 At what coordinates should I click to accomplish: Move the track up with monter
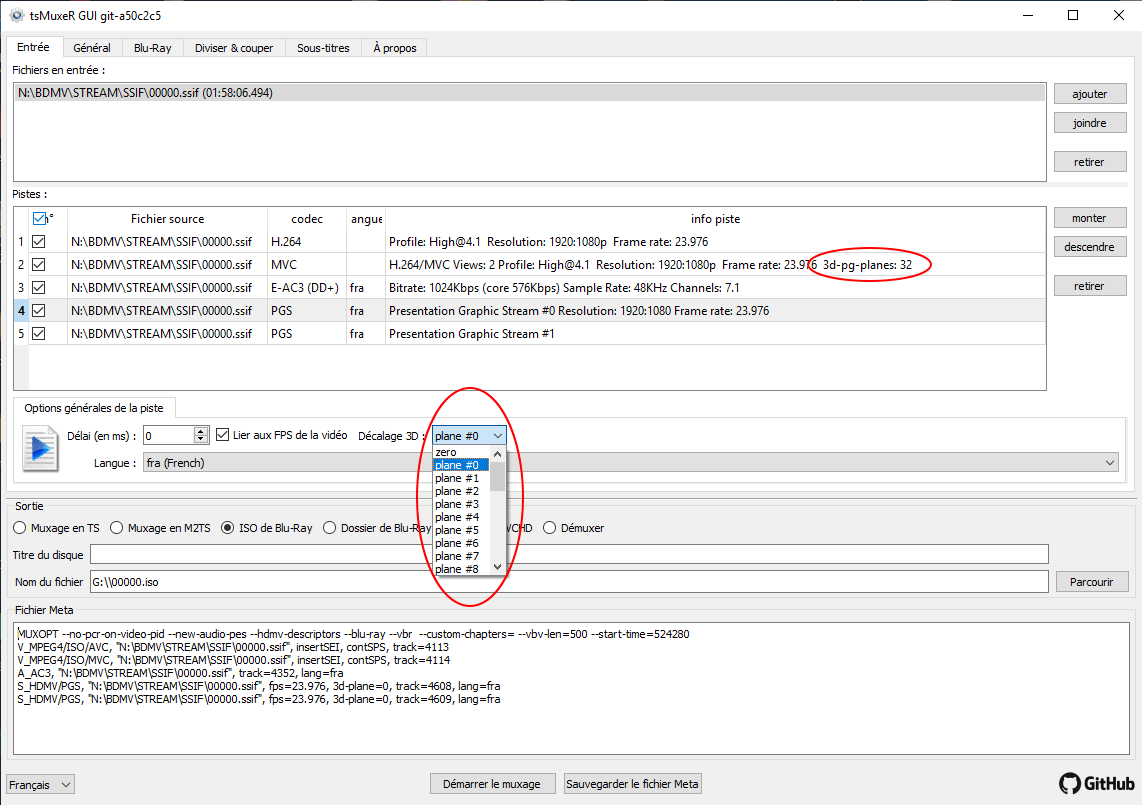pos(1090,218)
